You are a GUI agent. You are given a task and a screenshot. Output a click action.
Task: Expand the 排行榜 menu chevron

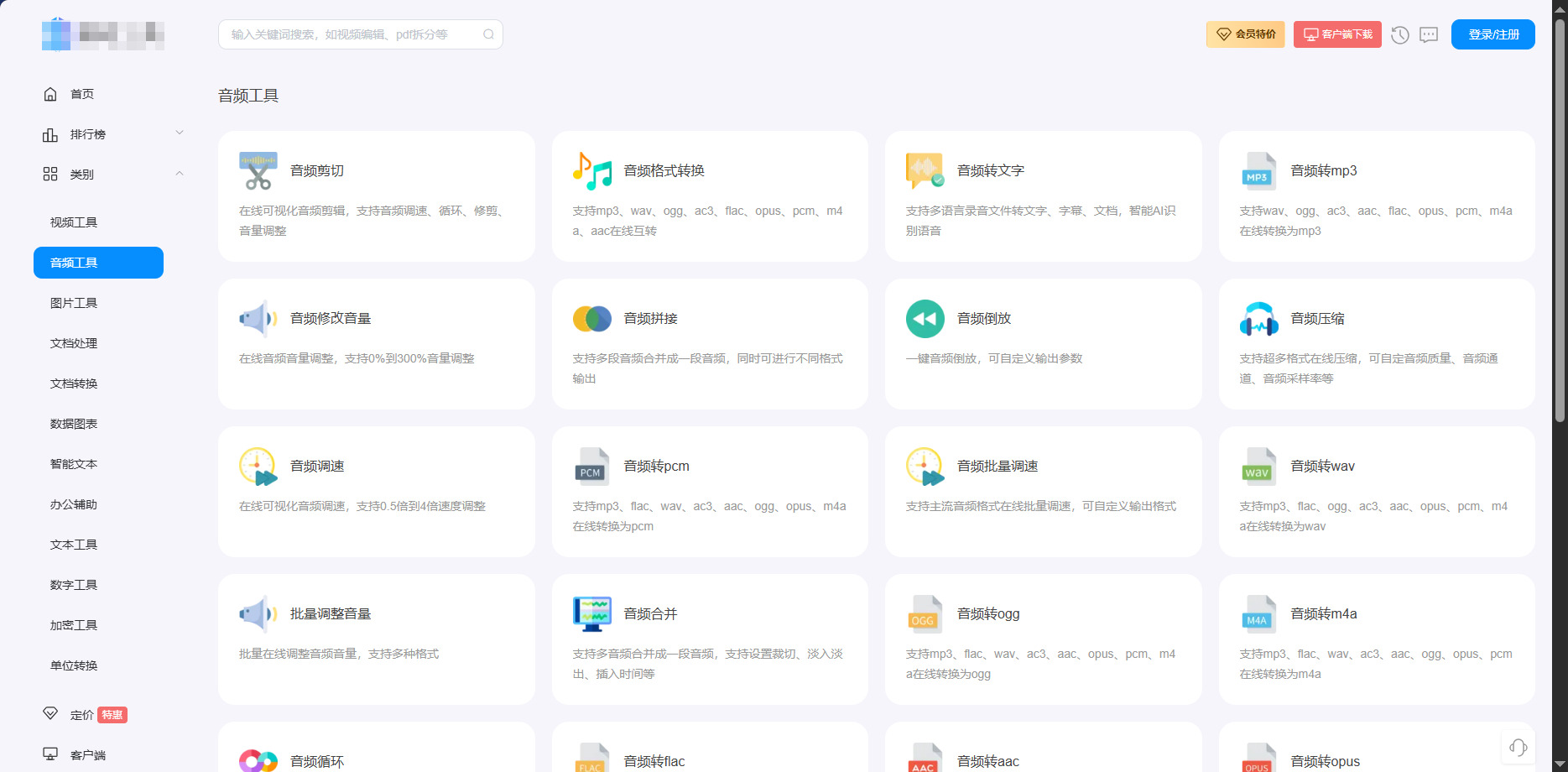point(180,133)
